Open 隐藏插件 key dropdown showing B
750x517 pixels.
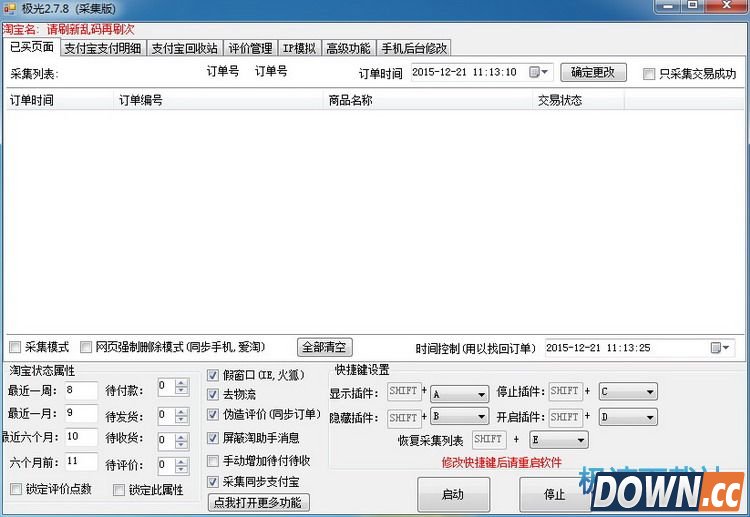(460, 417)
